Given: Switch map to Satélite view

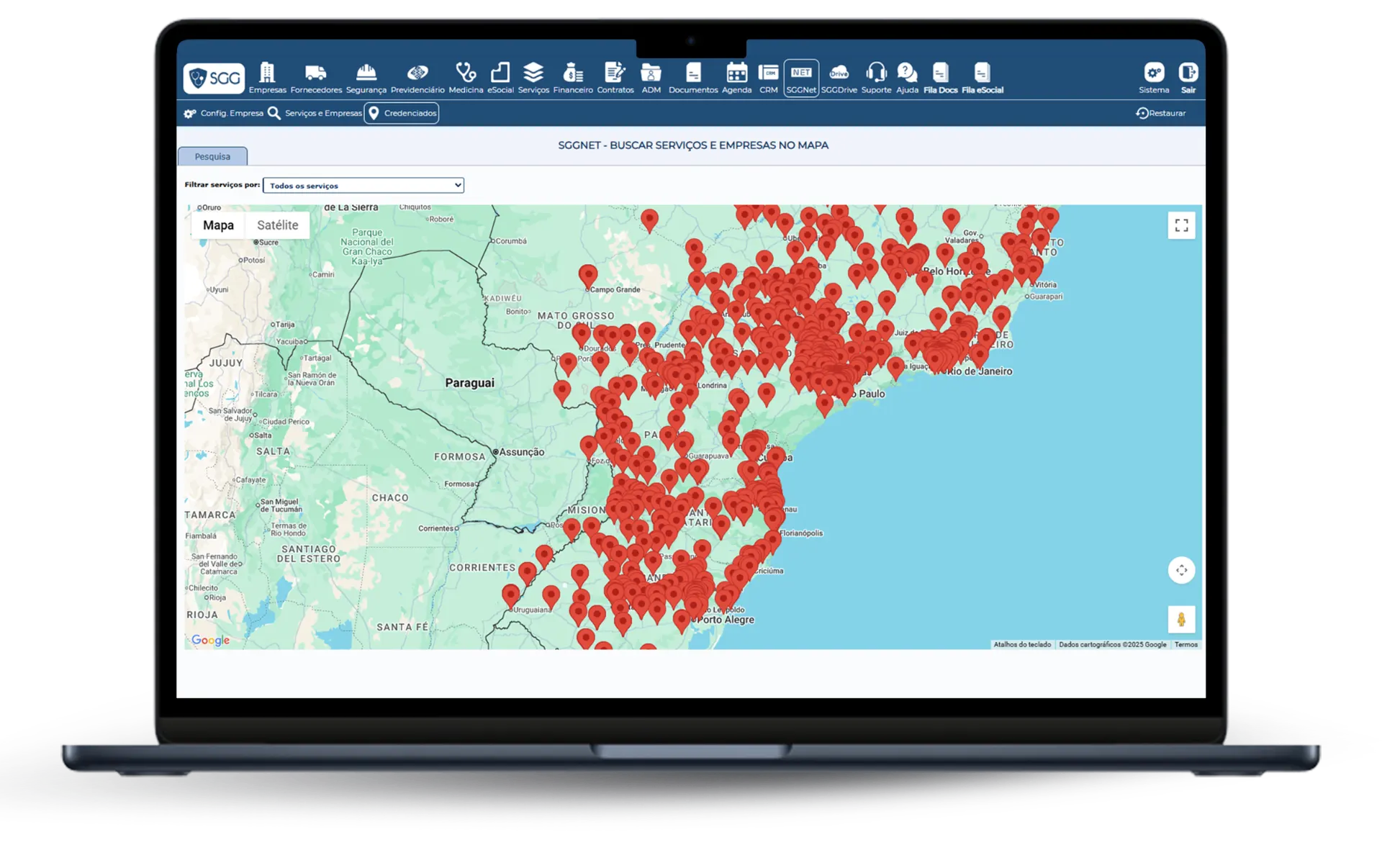Looking at the screenshot, I should point(277,225).
